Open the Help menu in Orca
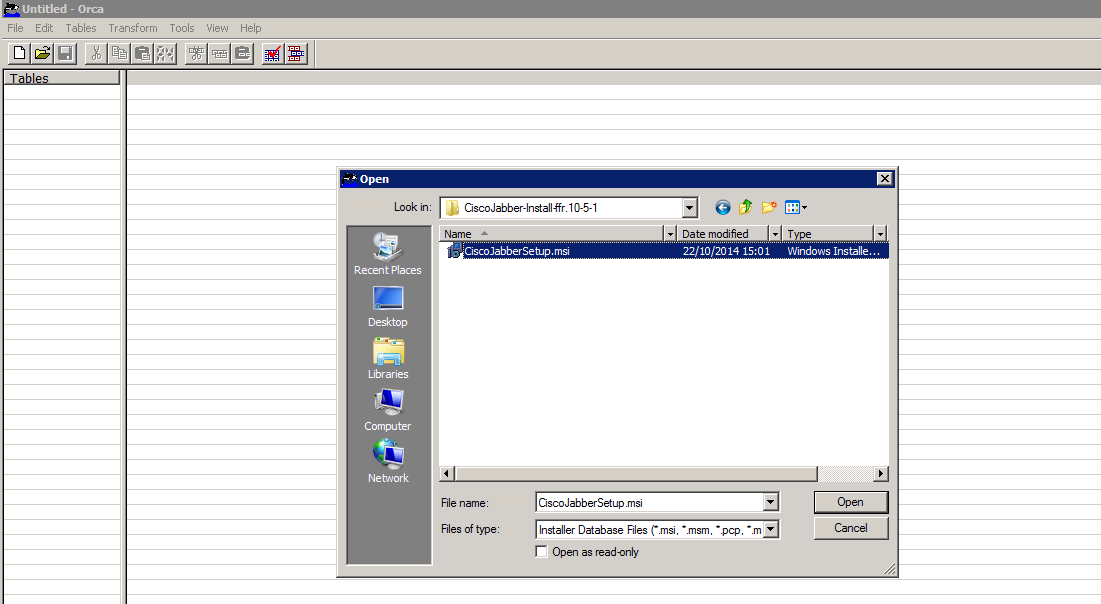The width and height of the screenshot is (1101, 604). (251, 28)
